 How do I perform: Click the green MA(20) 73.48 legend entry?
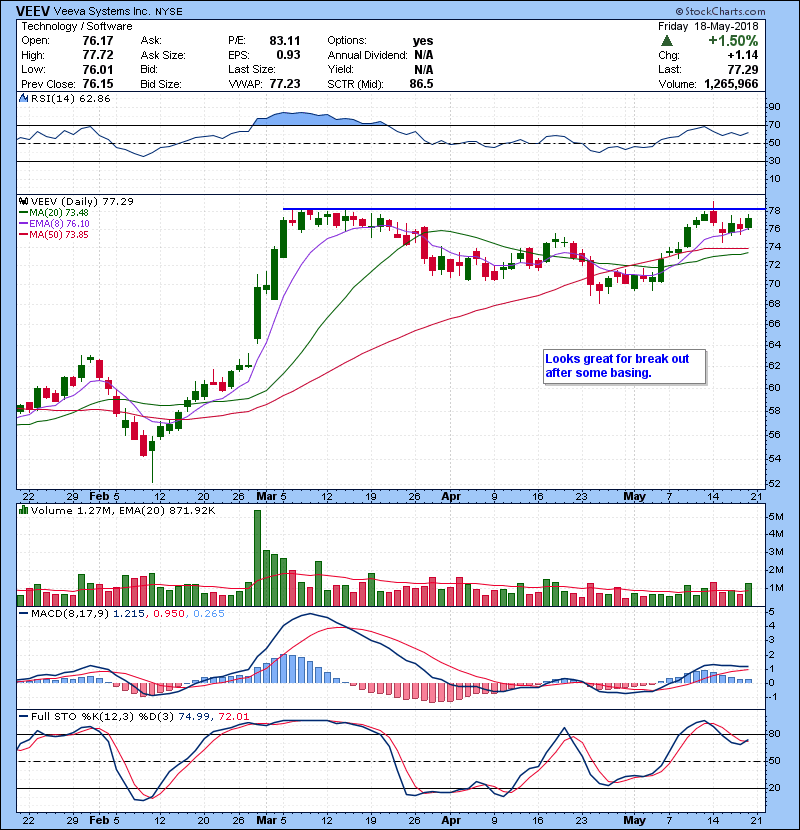tap(55, 213)
